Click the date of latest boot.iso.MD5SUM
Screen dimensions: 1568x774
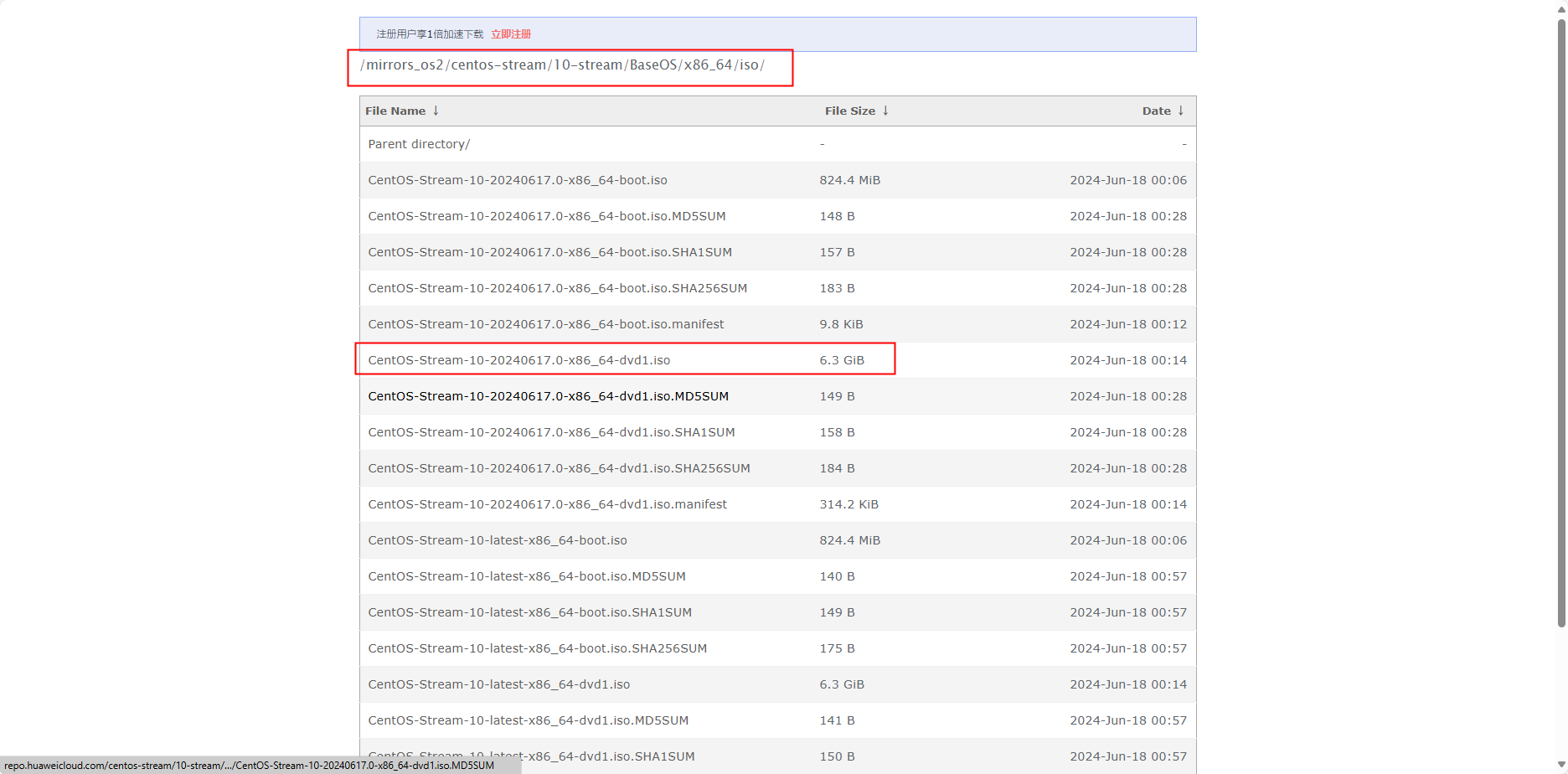(1128, 576)
